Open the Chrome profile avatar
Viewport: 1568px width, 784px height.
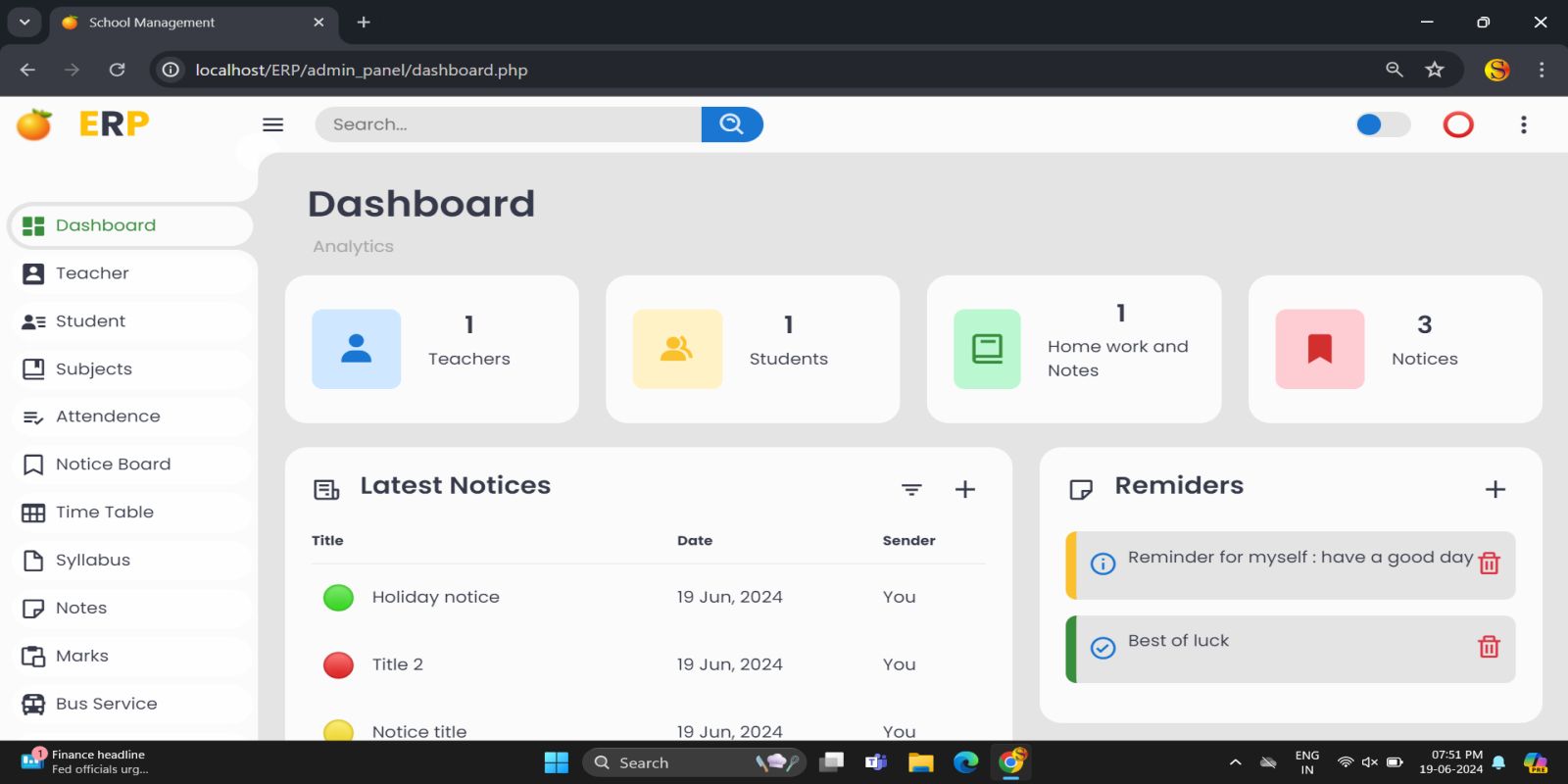(1496, 70)
